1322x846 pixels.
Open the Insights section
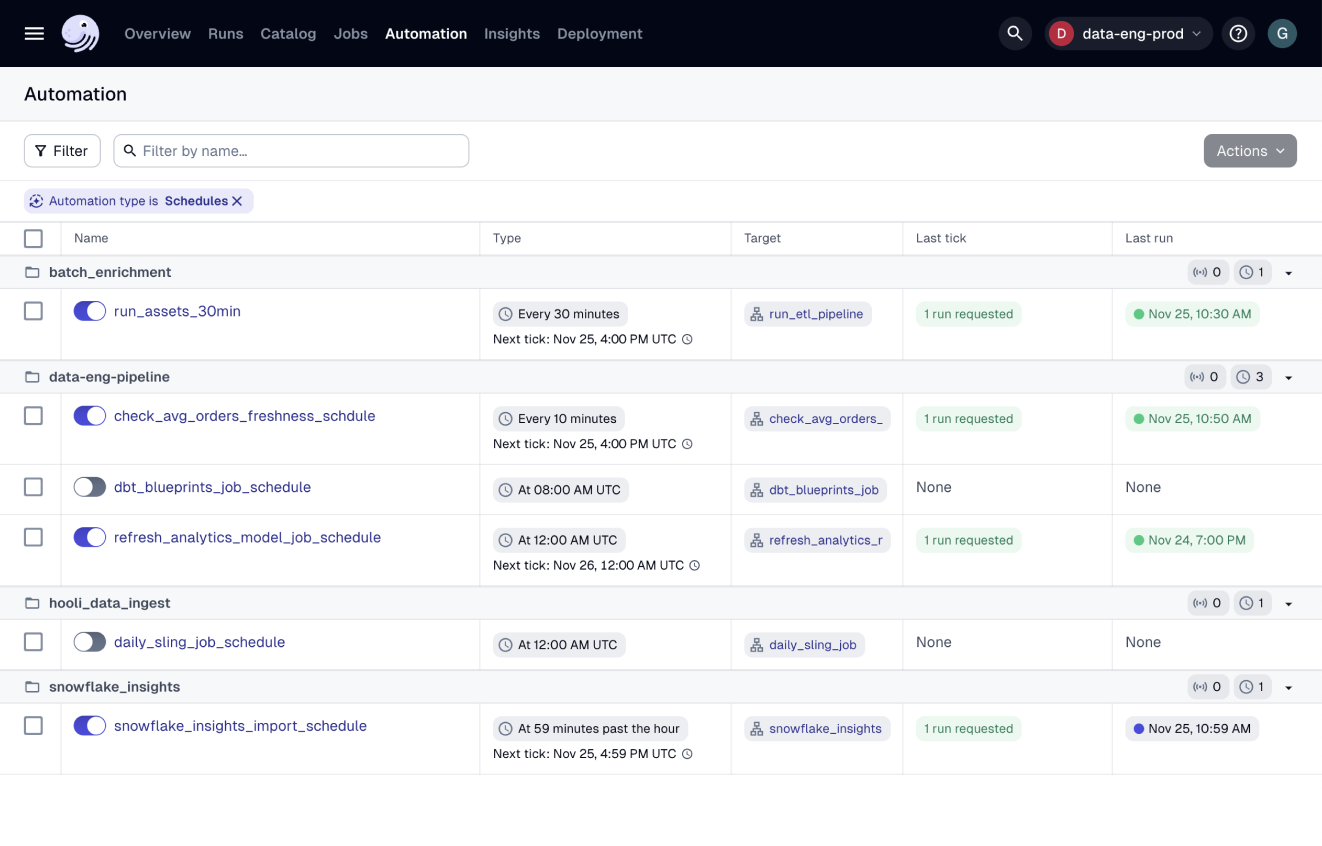pos(512,33)
